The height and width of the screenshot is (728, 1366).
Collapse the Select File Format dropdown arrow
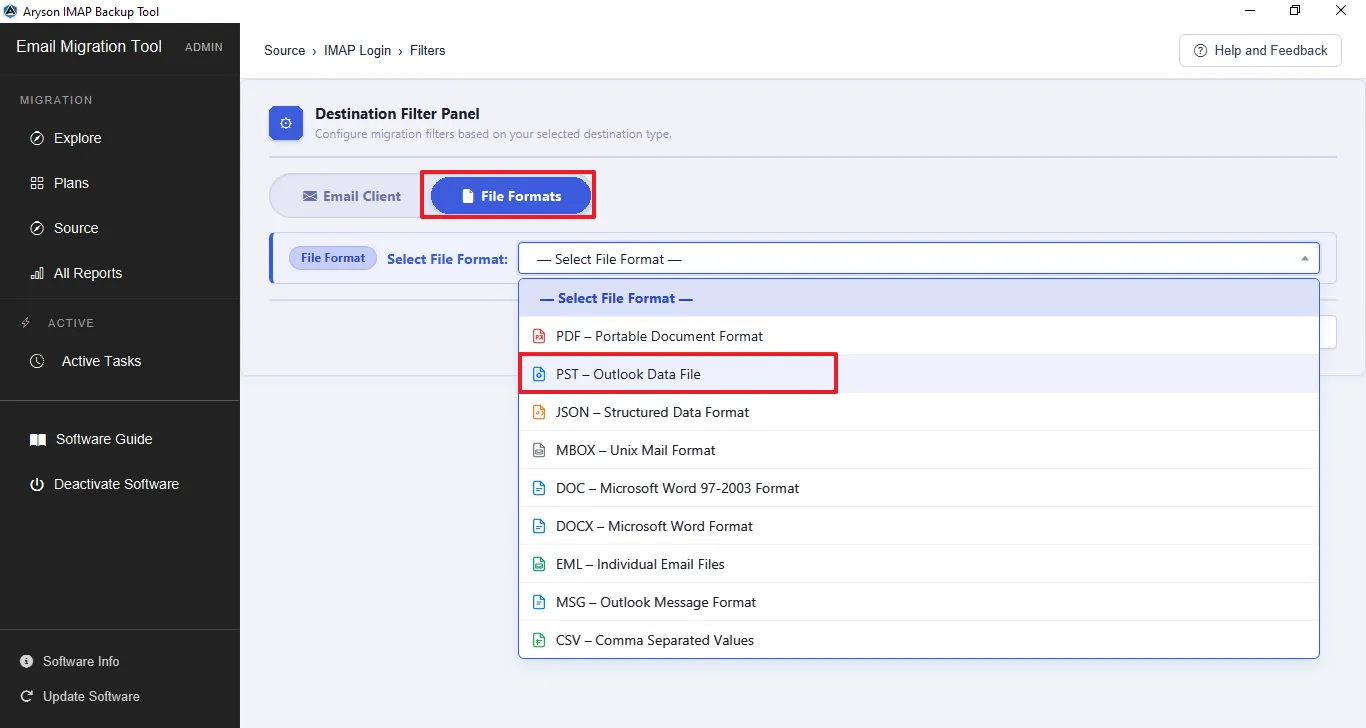(x=1304, y=259)
